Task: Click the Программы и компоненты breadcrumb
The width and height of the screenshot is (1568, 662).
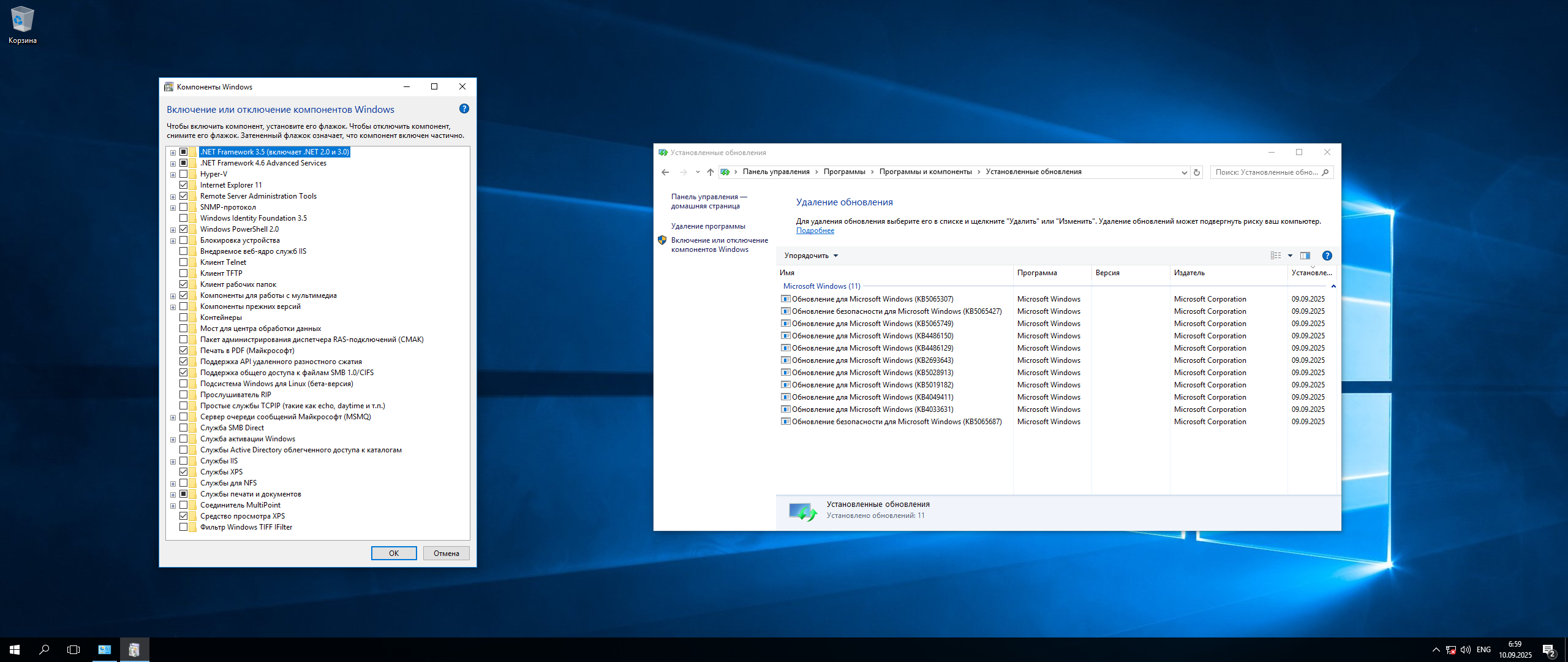Action: 925,172
